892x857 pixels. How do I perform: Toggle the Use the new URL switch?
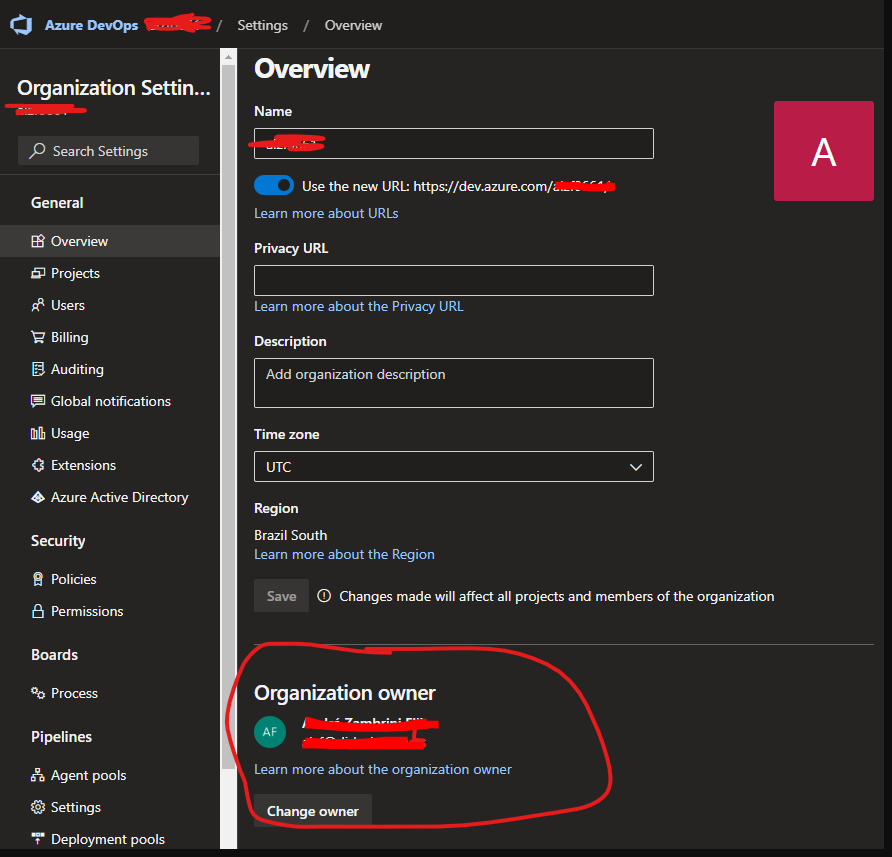[274, 186]
